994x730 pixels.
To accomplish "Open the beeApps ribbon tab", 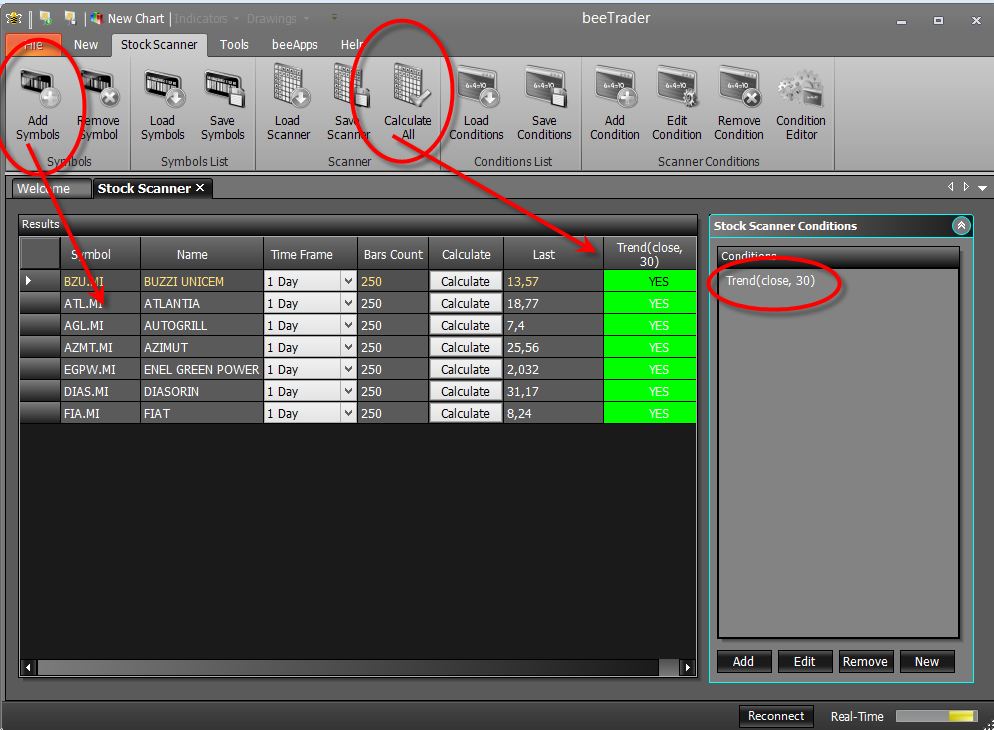I will point(295,44).
